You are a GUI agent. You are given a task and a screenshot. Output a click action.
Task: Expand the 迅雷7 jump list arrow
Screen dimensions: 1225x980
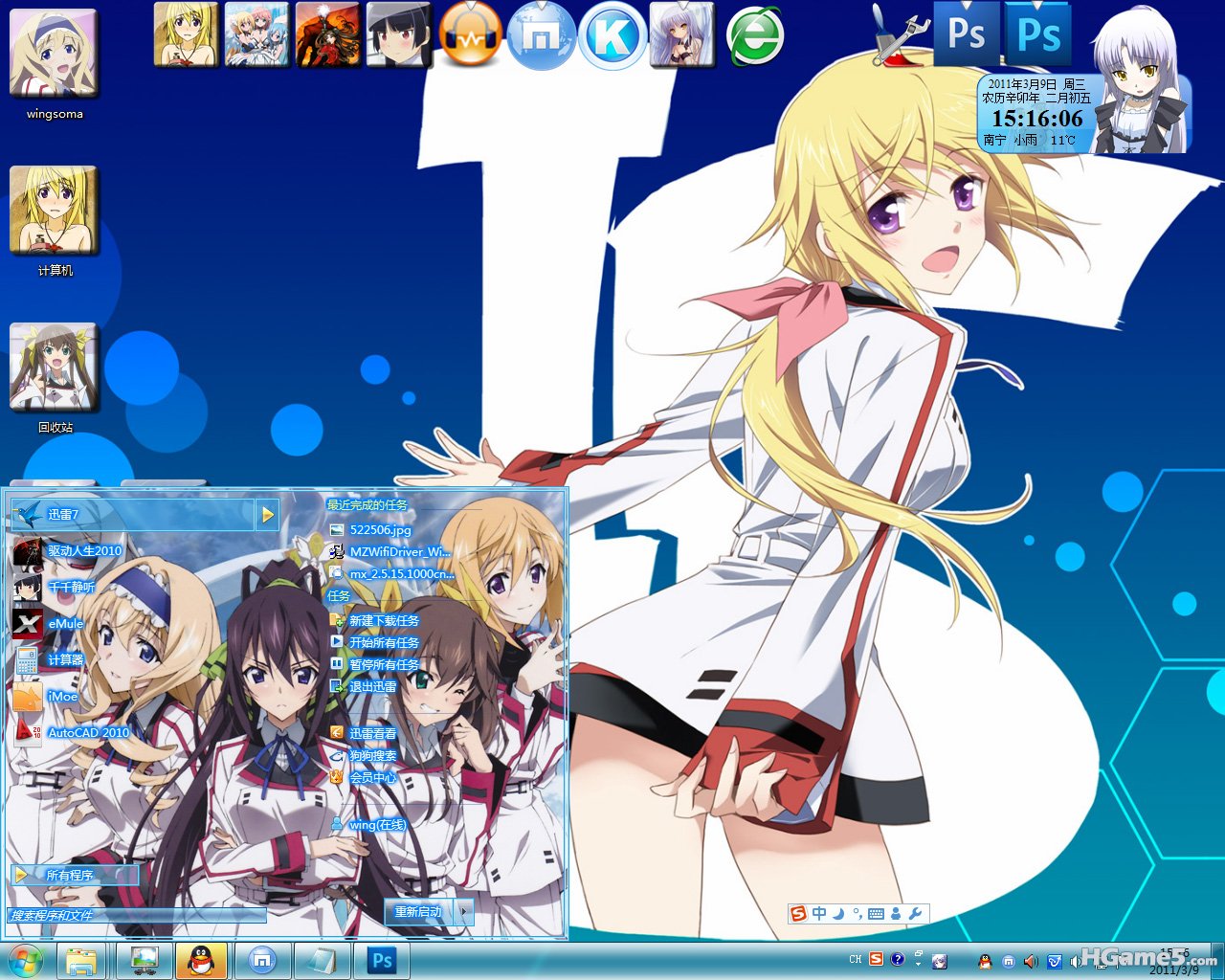tap(267, 515)
